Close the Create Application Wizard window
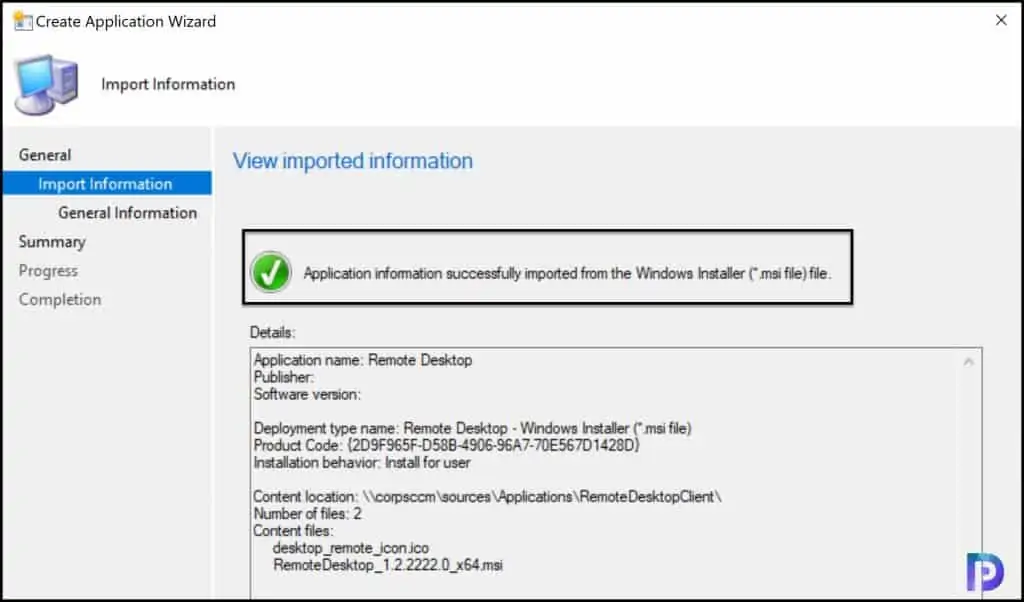 pyautogui.click(x=1000, y=20)
